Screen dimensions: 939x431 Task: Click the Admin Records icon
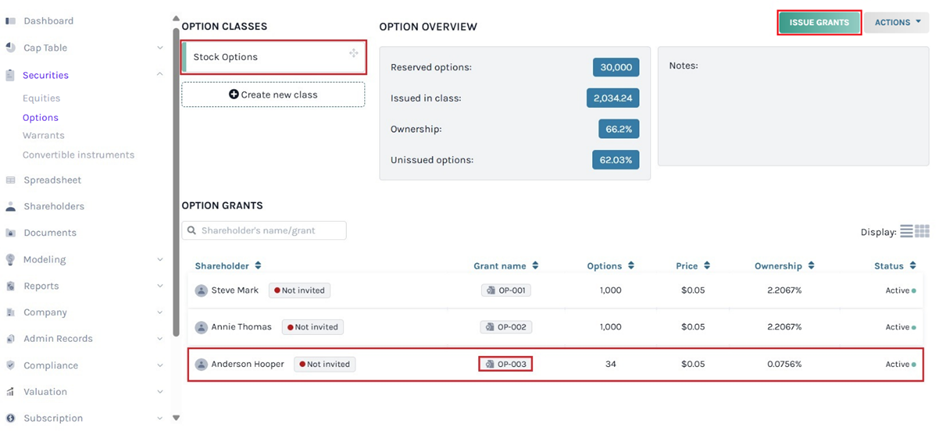click(x=10, y=339)
